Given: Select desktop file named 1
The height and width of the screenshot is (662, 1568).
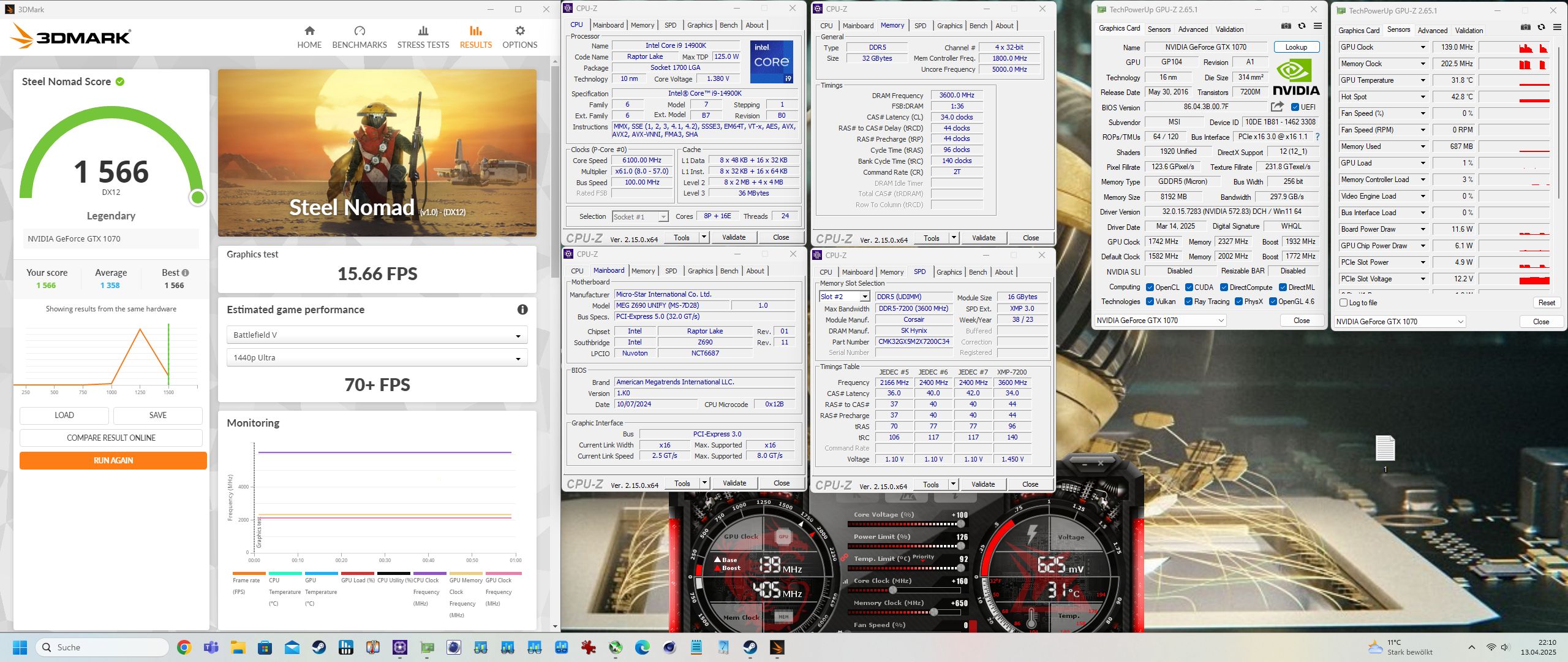Looking at the screenshot, I should coord(1385,454).
